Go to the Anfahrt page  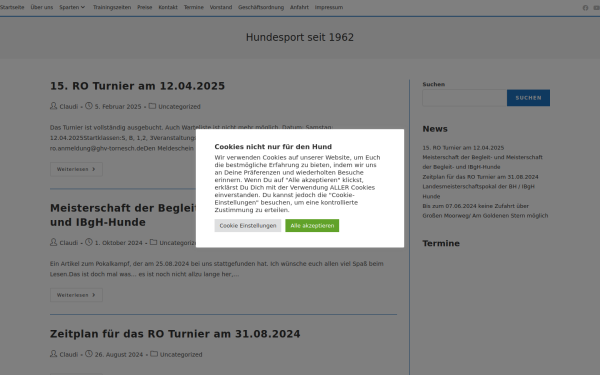coord(299,7)
